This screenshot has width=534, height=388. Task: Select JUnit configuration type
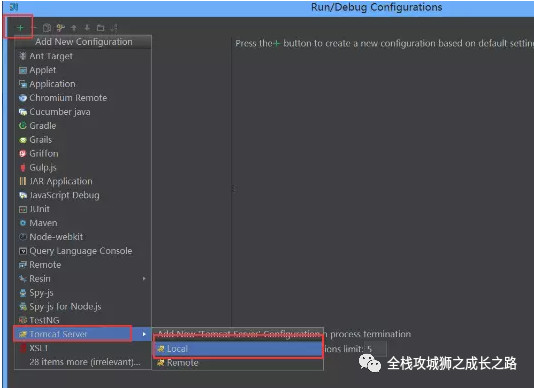tap(83, 209)
